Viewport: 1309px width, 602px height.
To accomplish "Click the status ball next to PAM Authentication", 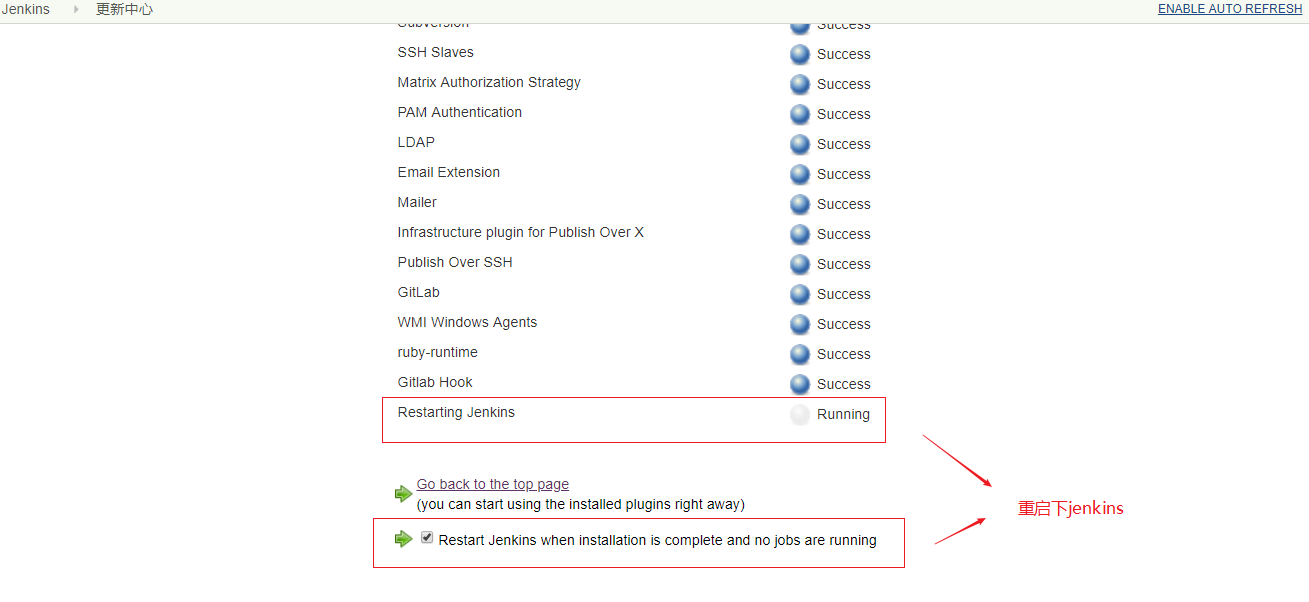I will [800, 114].
